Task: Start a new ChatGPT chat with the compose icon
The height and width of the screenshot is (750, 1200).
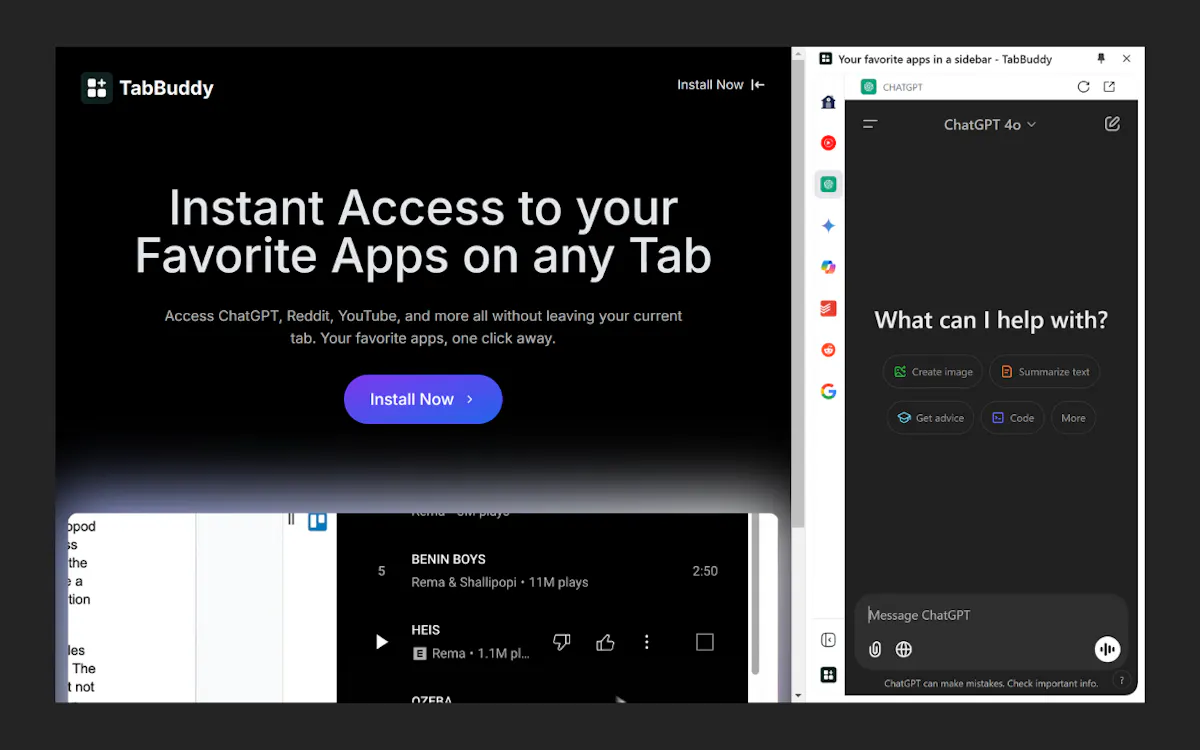Action: [1112, 124]
